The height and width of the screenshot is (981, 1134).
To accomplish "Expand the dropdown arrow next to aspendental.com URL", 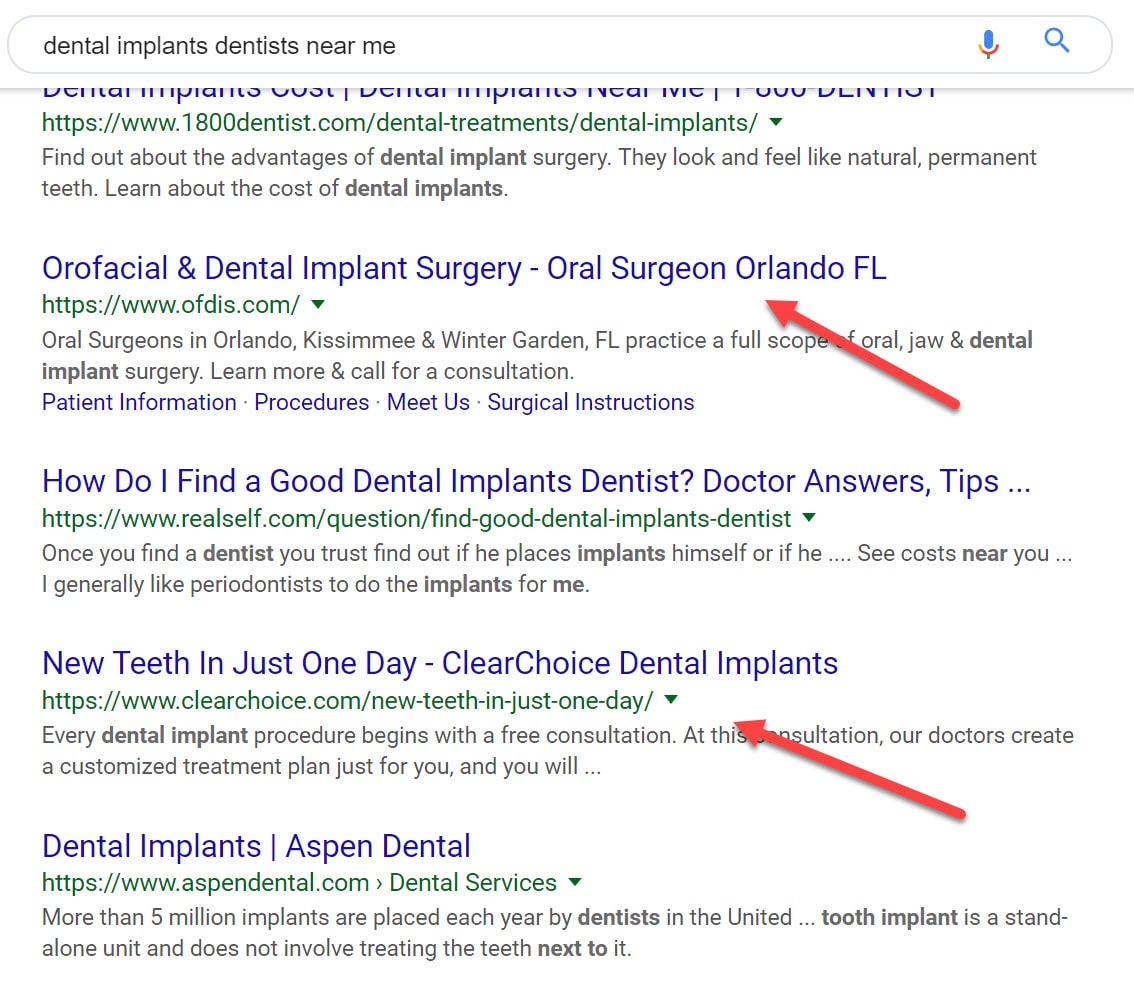I will (x=575, y=882).
